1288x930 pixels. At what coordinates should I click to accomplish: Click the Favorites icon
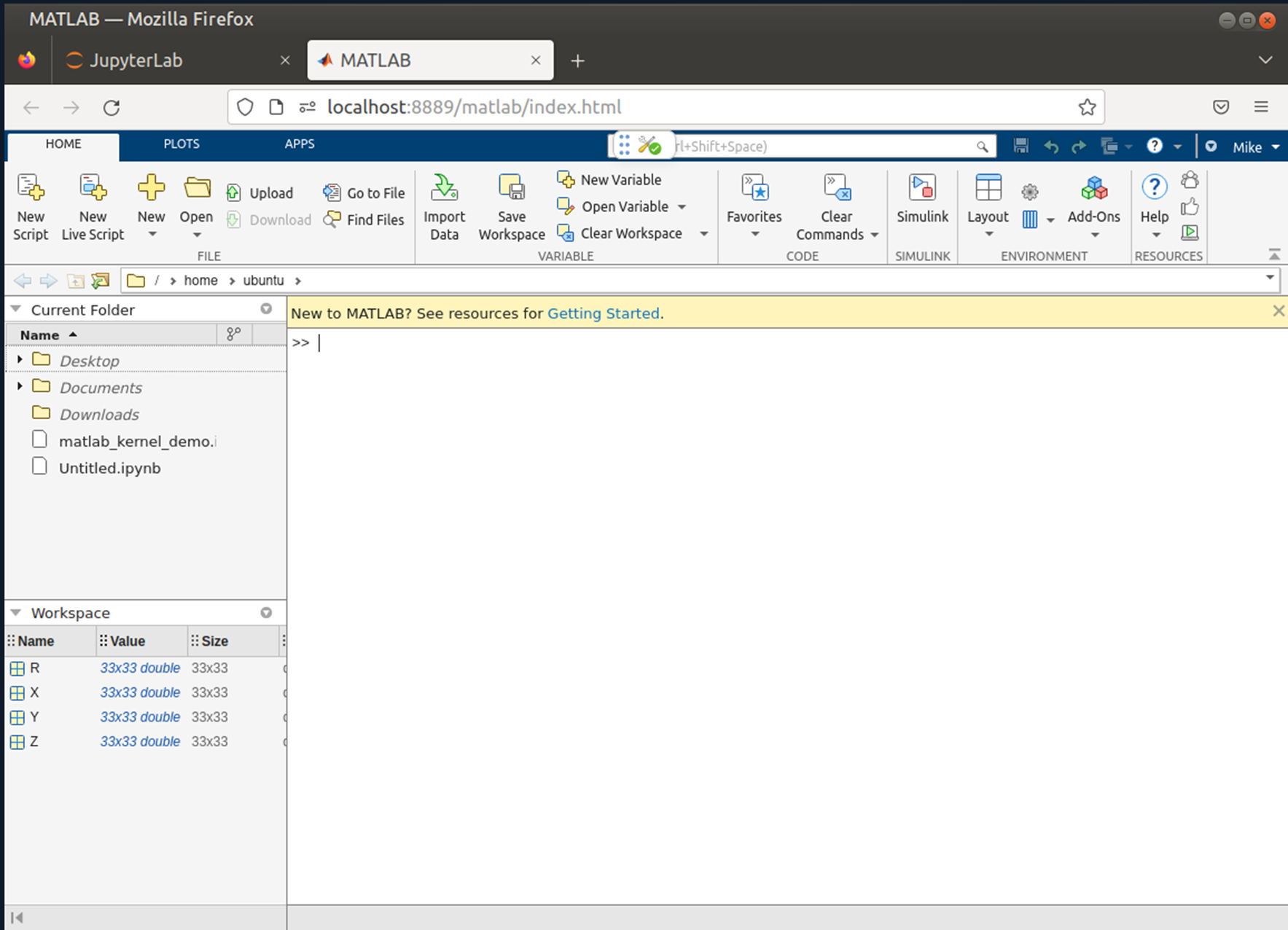point(754,189)
